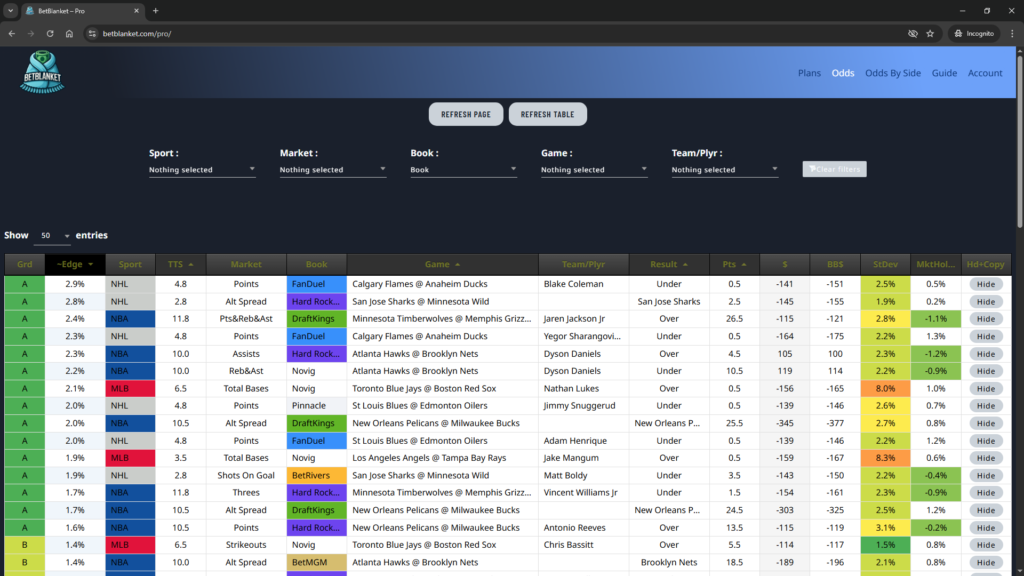Click the StDev column header
Image resolution: width=1024 pixels, height=576 pixels.
[885, 264]
